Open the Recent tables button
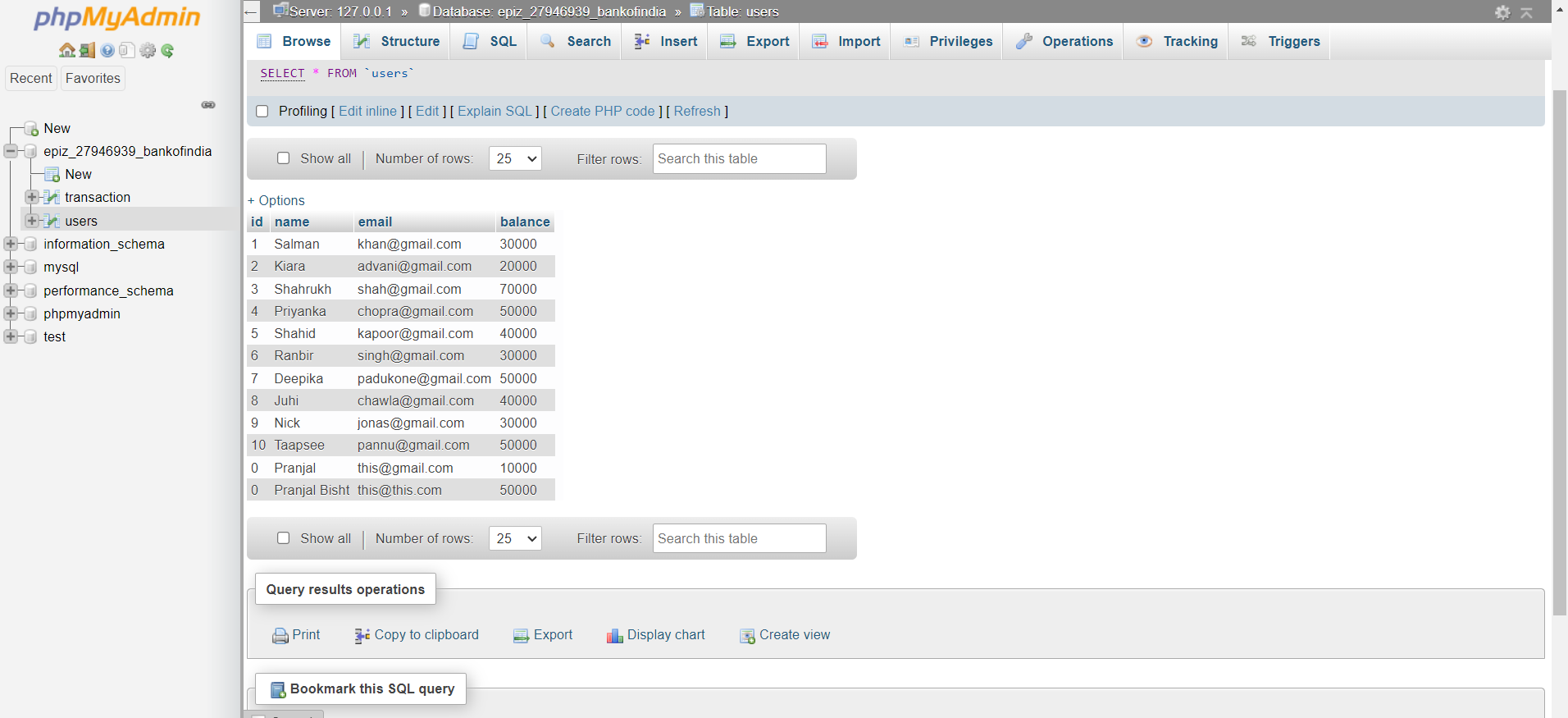The height and width of the screenshot is (718, 1568). coord(31,78)
